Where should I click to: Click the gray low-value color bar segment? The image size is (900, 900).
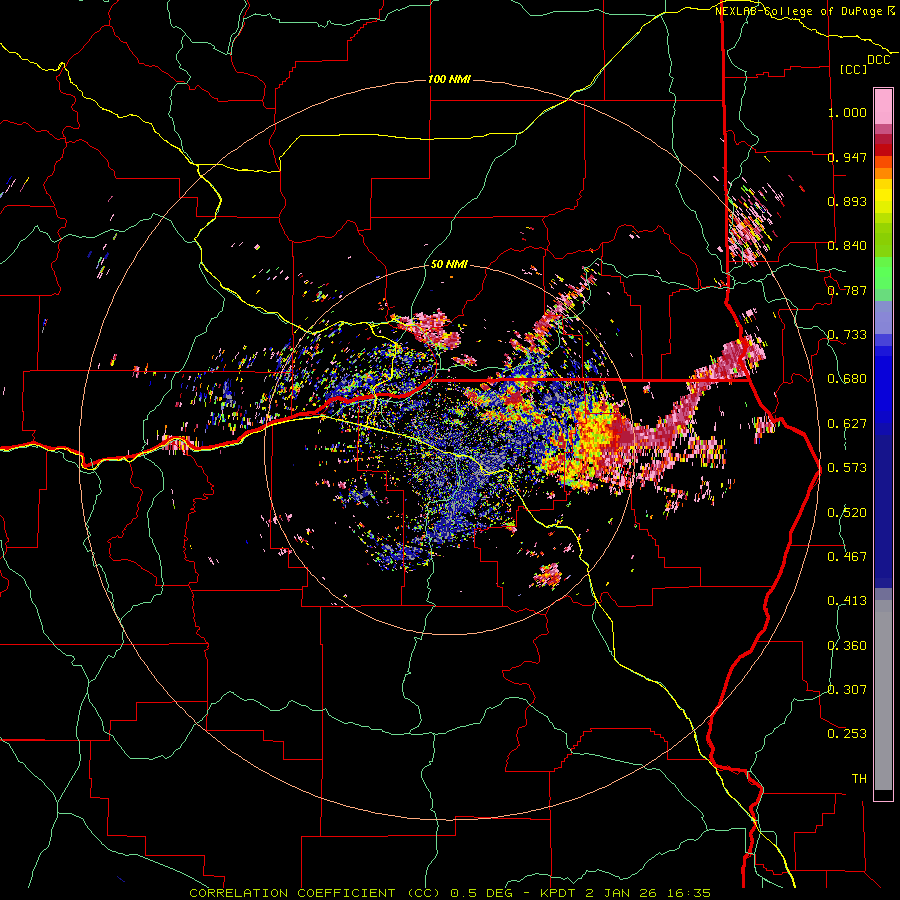(883, 695)
